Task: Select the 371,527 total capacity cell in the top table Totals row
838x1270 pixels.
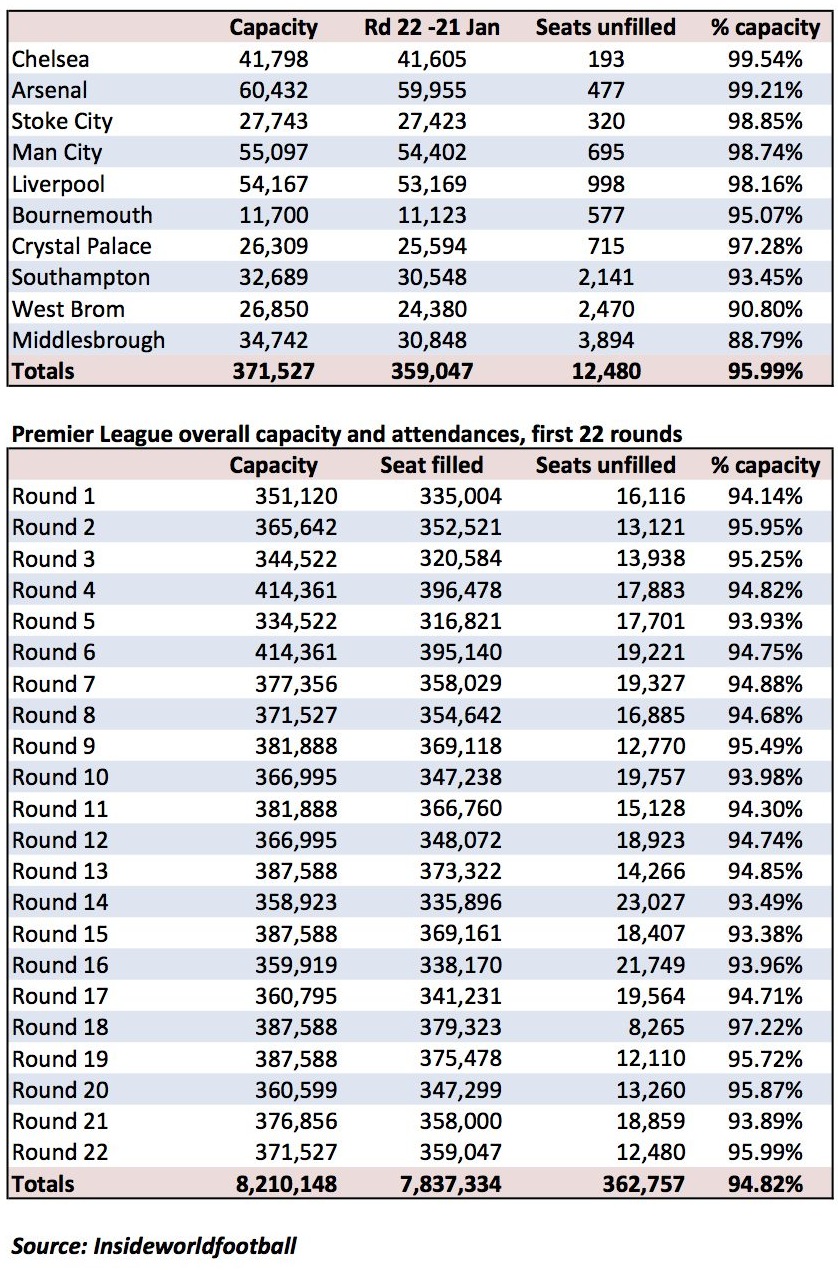Action: coord(273,371)
